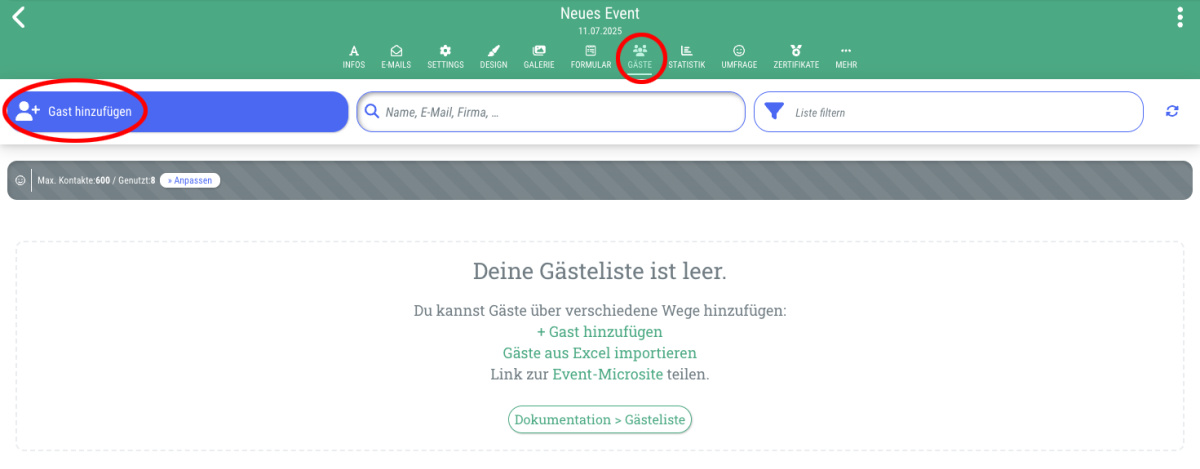Open the Settings tab
Image resolution: width=1200 pixels, height=469 pixels.
point(445,57)
